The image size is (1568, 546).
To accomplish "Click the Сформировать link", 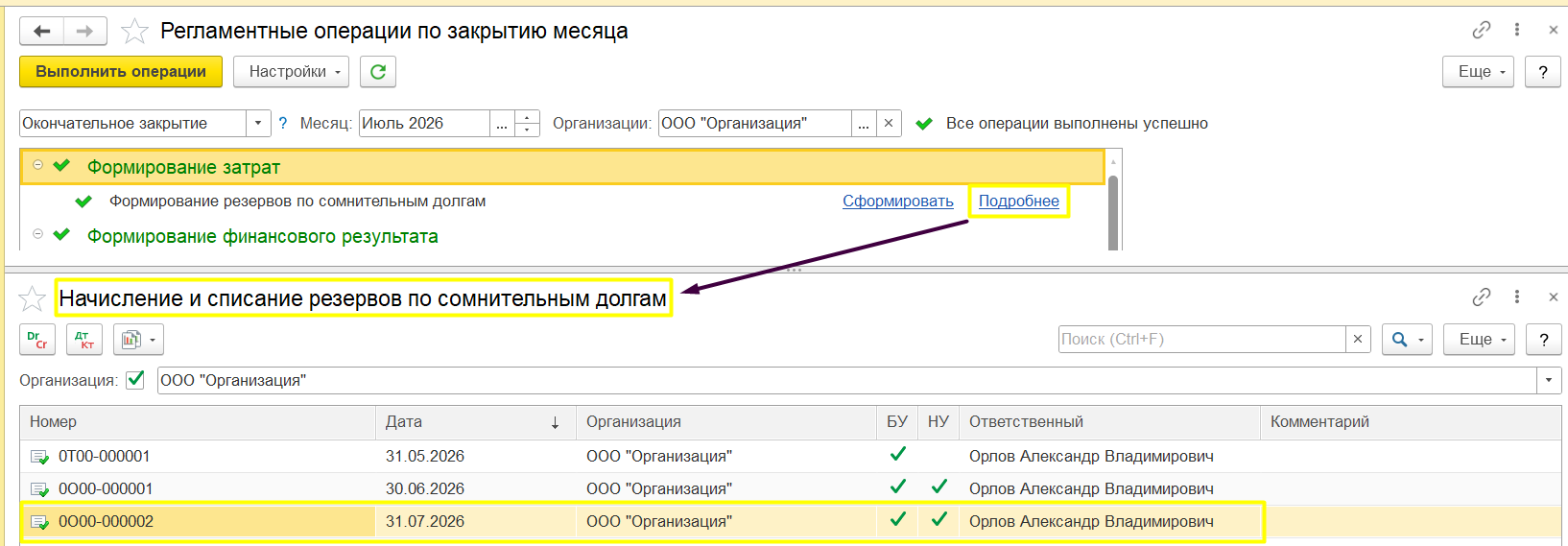I will pyautogui.click(x=898, y=202).
